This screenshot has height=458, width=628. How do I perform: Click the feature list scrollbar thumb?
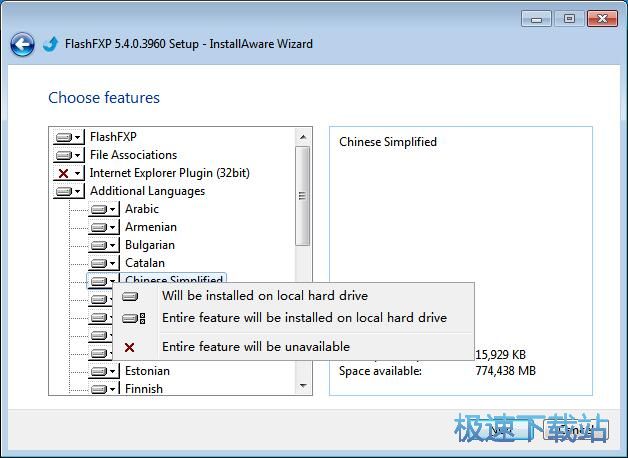(302, 196)
